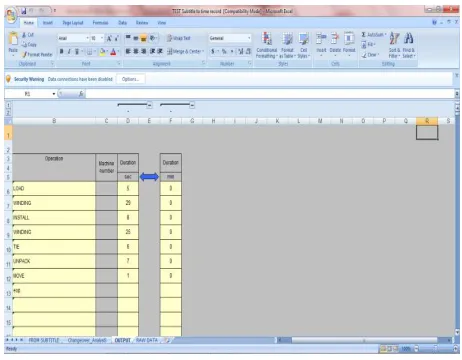This screenshot has width=462, height=360.
Task: Toggle the Bottom Align button
Action: [x=143, y=38]
